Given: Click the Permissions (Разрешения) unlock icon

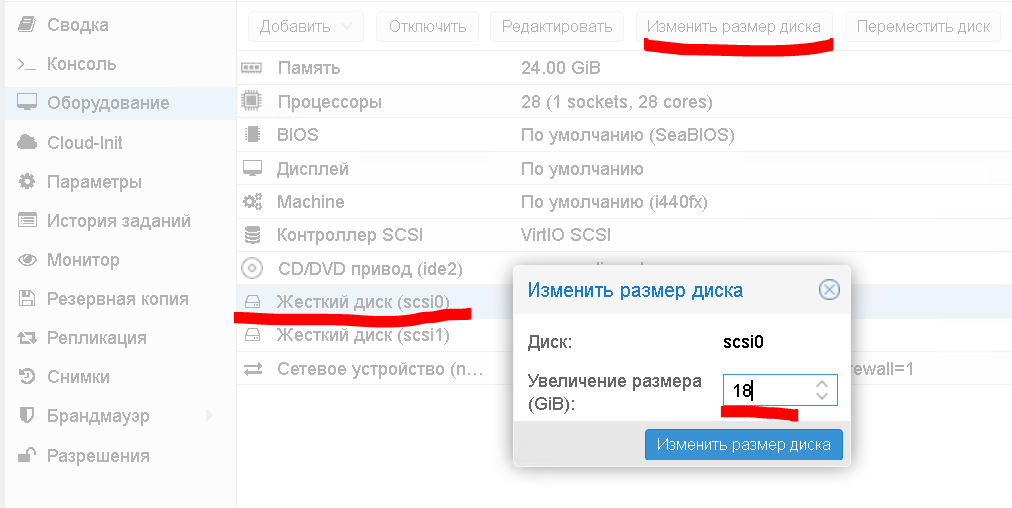Looking at the screenshot, I should tap(27, 456).
